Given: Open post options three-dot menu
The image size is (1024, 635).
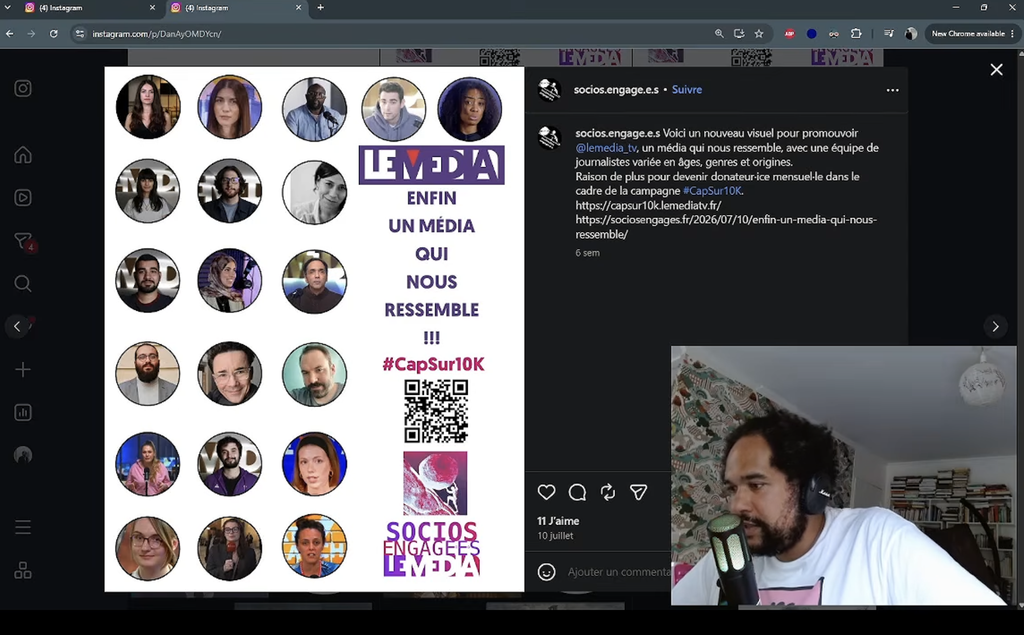Looking at the screenshot, I should click(893, 90).
